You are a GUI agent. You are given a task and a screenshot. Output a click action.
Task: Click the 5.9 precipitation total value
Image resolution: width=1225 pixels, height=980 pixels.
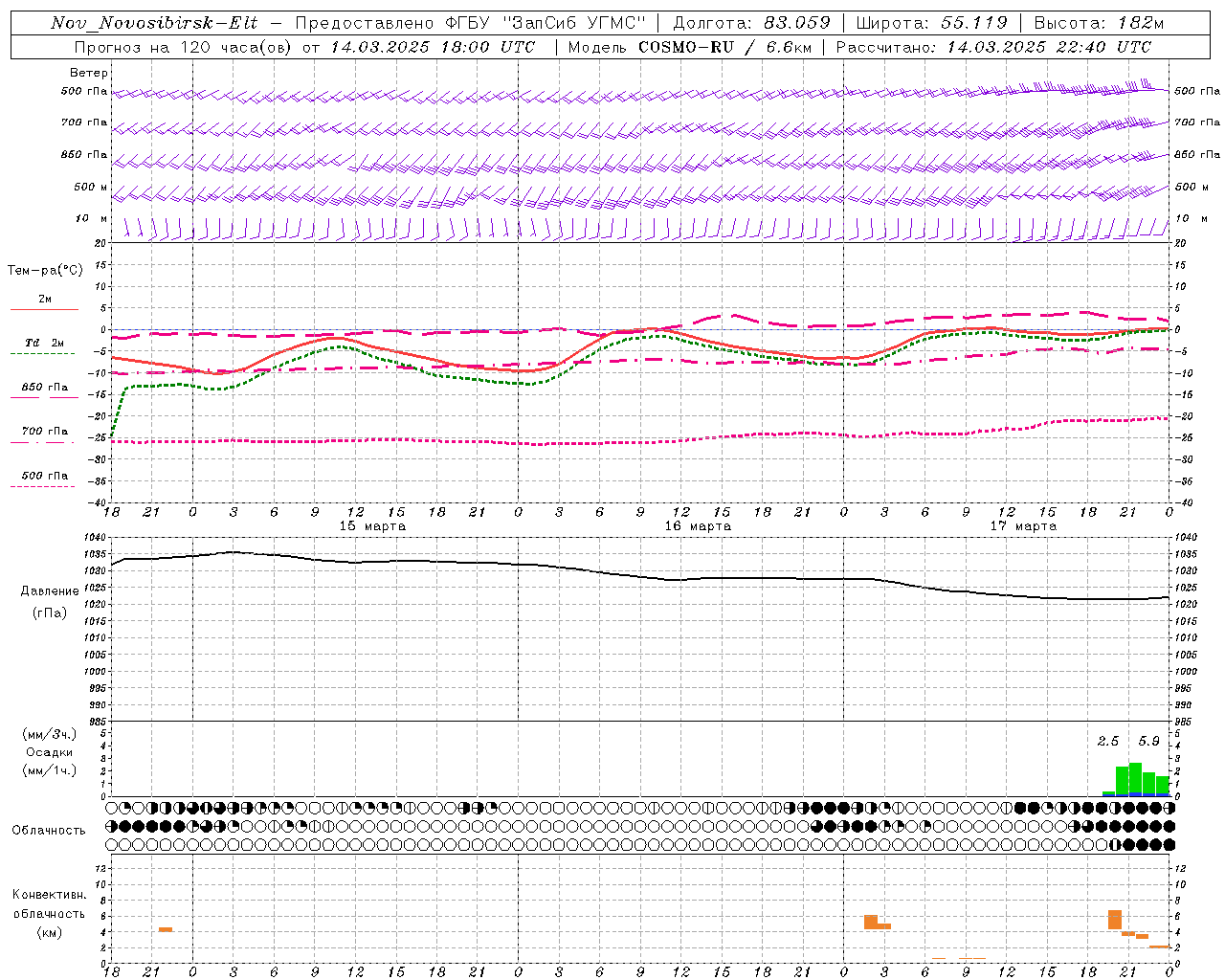click(x=1148, y=741)
